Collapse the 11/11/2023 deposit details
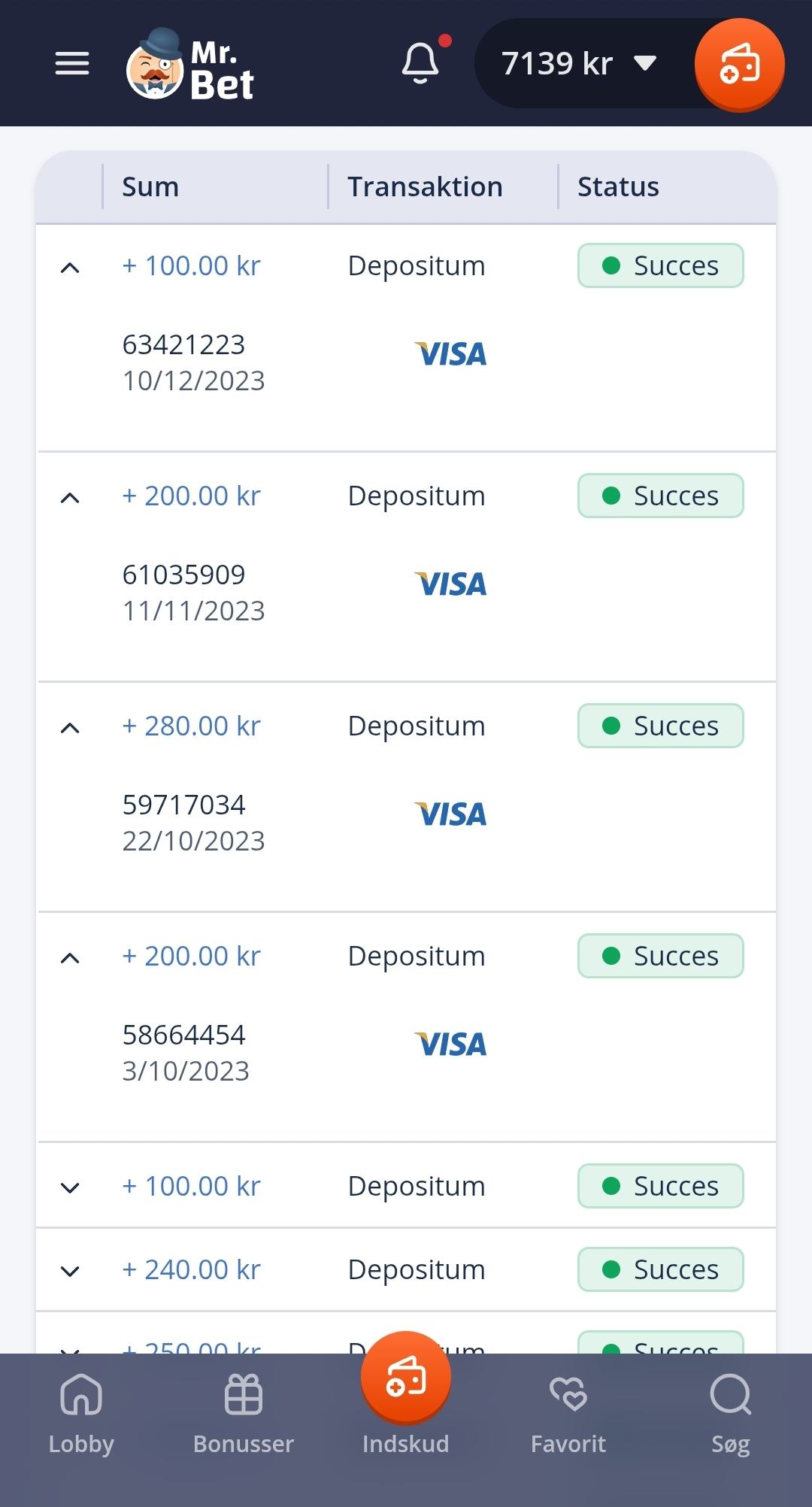 (x=70, y=497)
